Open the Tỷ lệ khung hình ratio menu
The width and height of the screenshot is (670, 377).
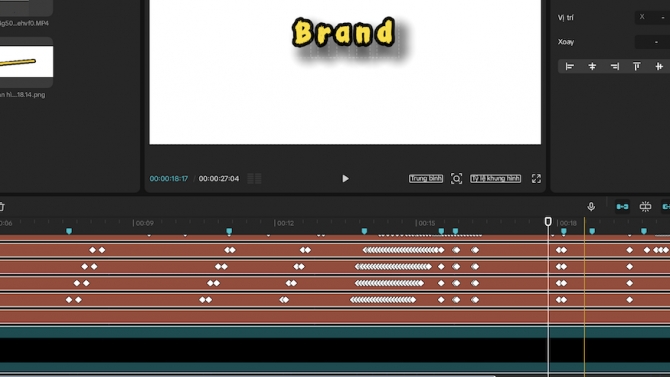point(496,179)
